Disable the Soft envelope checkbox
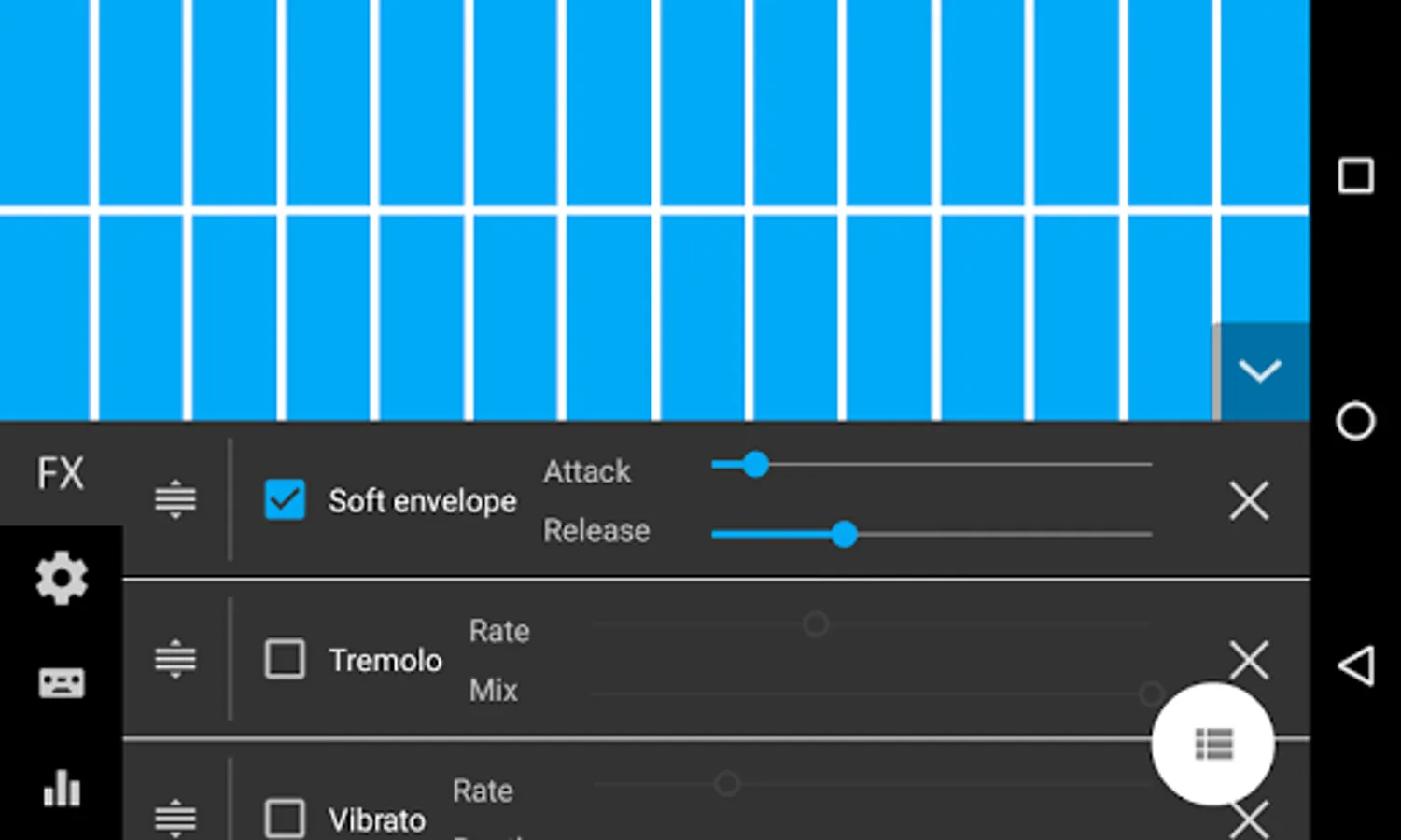 click(x=285, y=499)
